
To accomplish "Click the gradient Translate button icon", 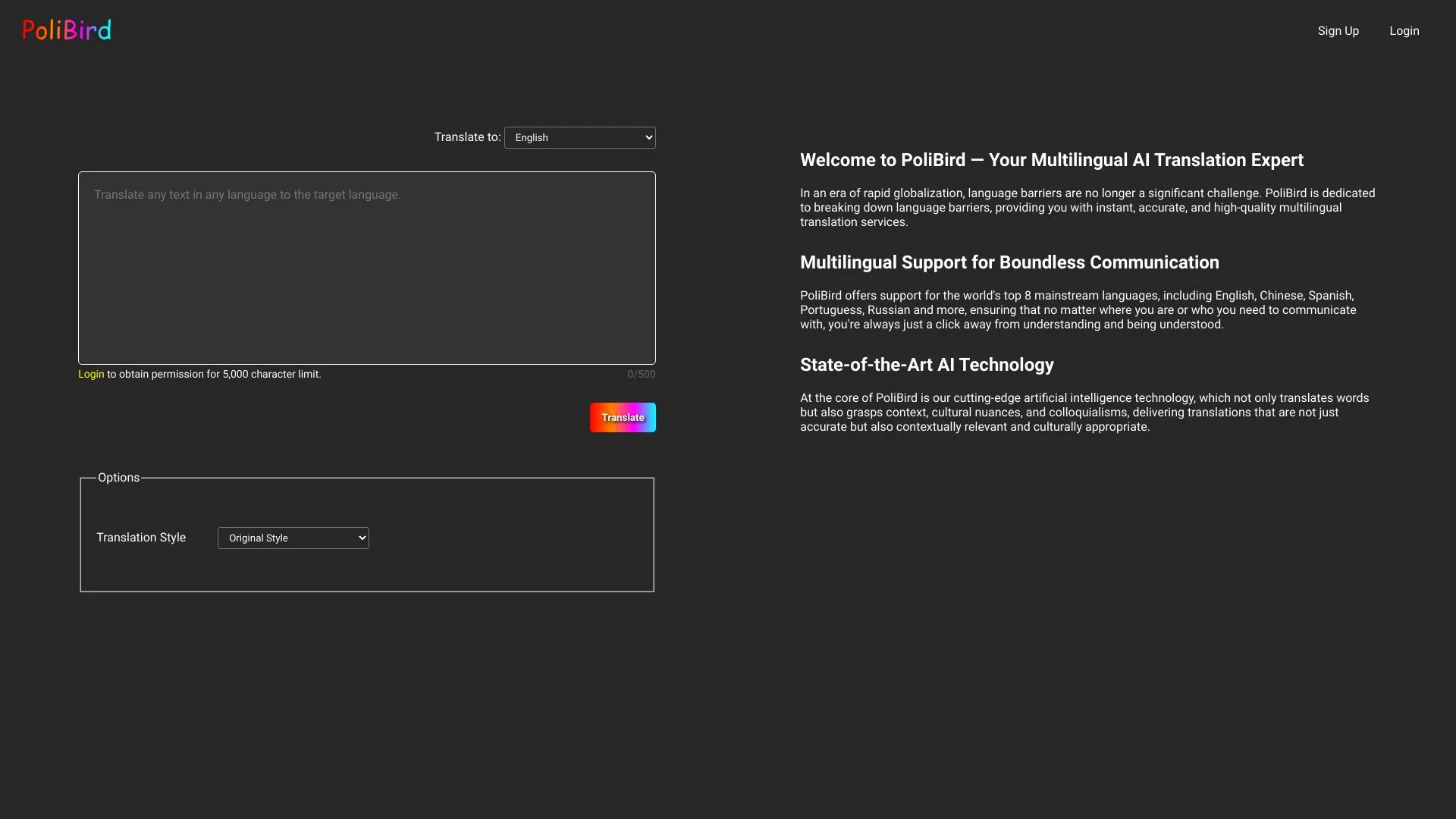I will coord(622,417).
